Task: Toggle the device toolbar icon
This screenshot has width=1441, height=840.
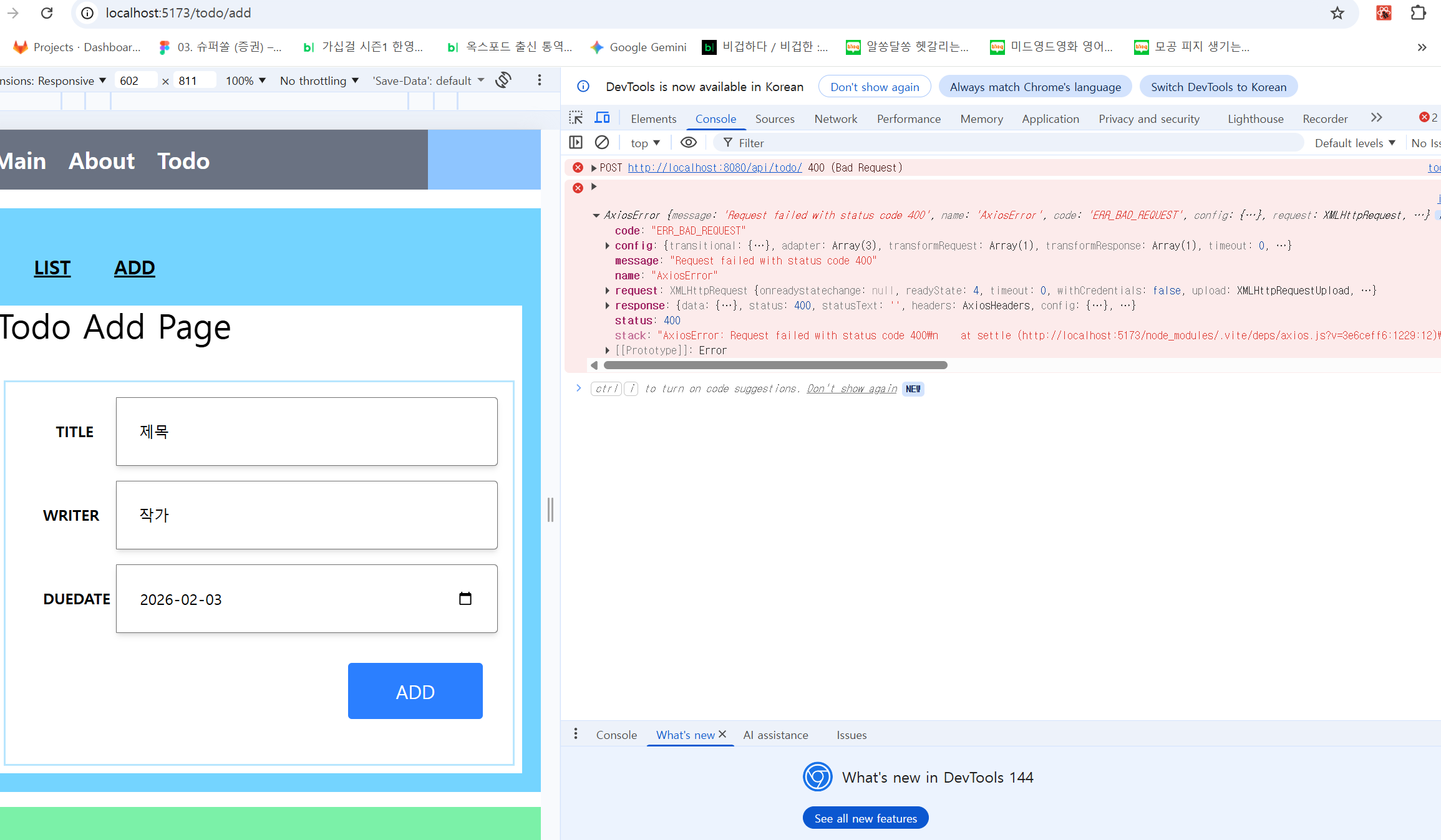Action: click(x=602, y=118)
